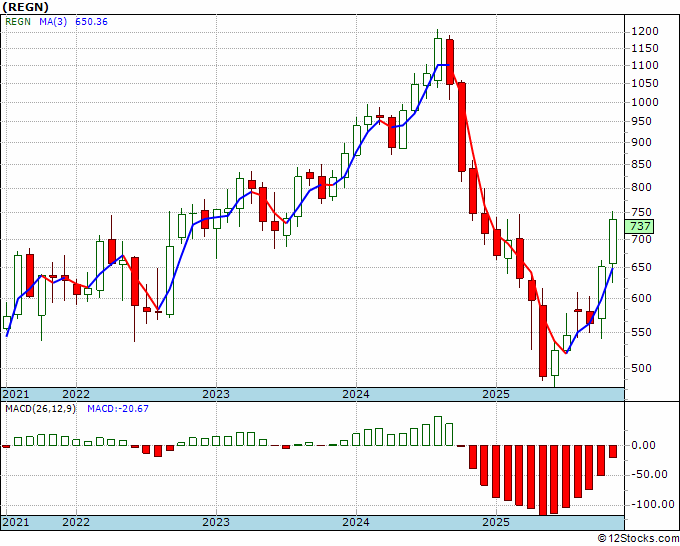
Task: Click the 1050 price axis label
Action: click(645, 83)
